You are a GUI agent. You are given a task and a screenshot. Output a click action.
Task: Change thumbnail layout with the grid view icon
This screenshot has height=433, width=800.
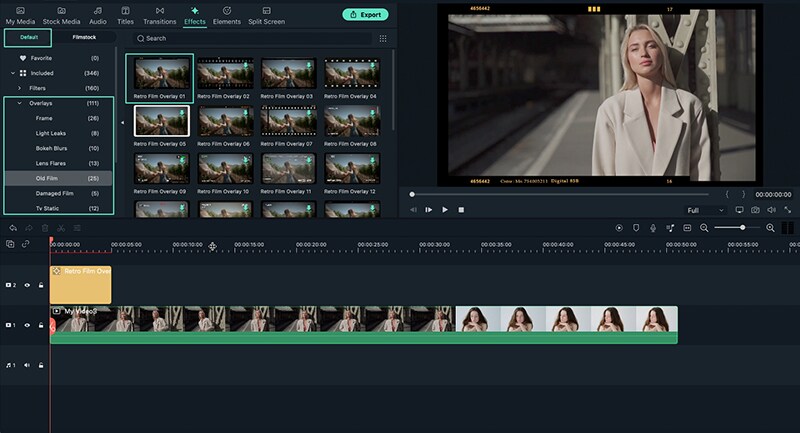pyautogui.click(x=383, y=38)
